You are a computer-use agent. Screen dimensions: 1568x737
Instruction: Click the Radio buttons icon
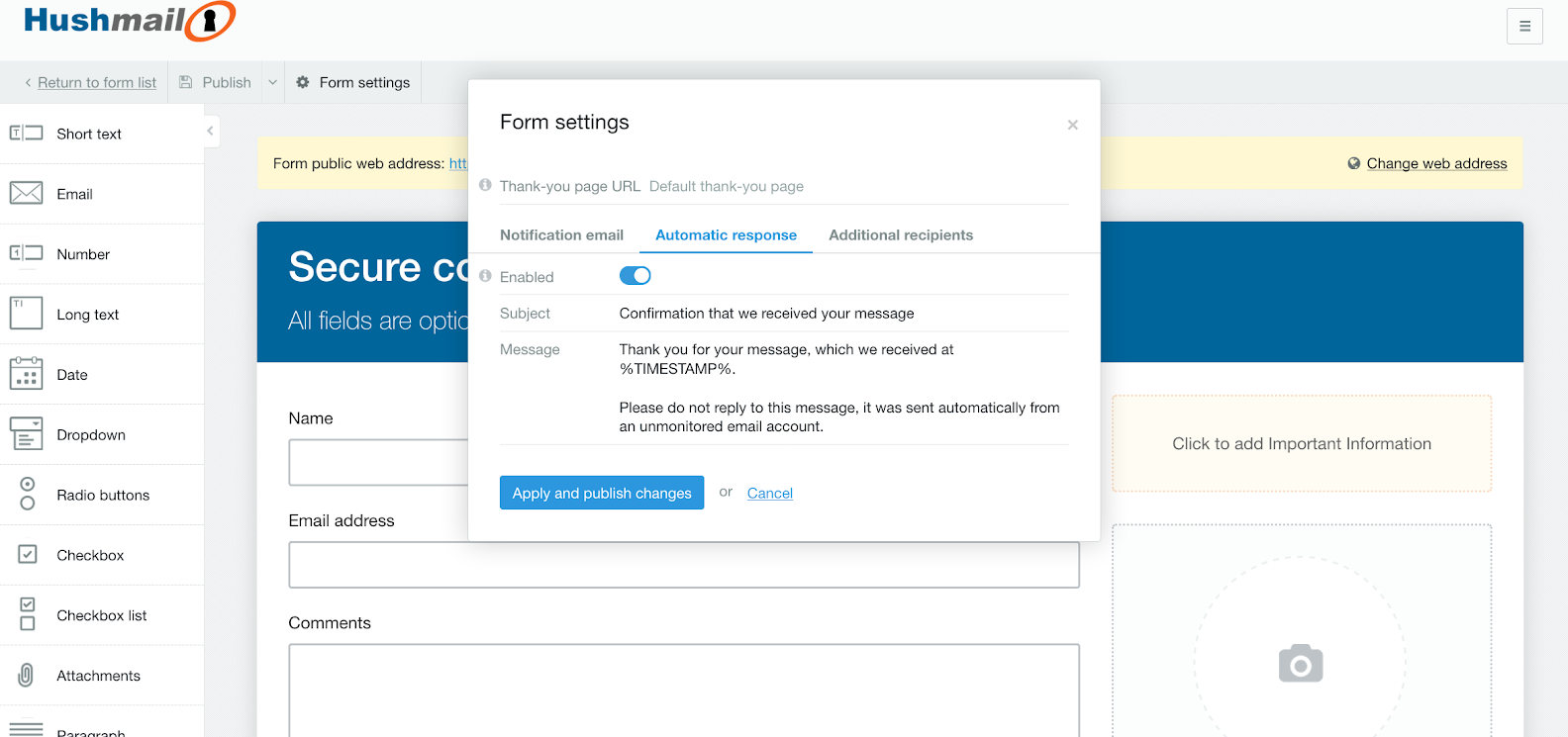(x=28, y=494)
